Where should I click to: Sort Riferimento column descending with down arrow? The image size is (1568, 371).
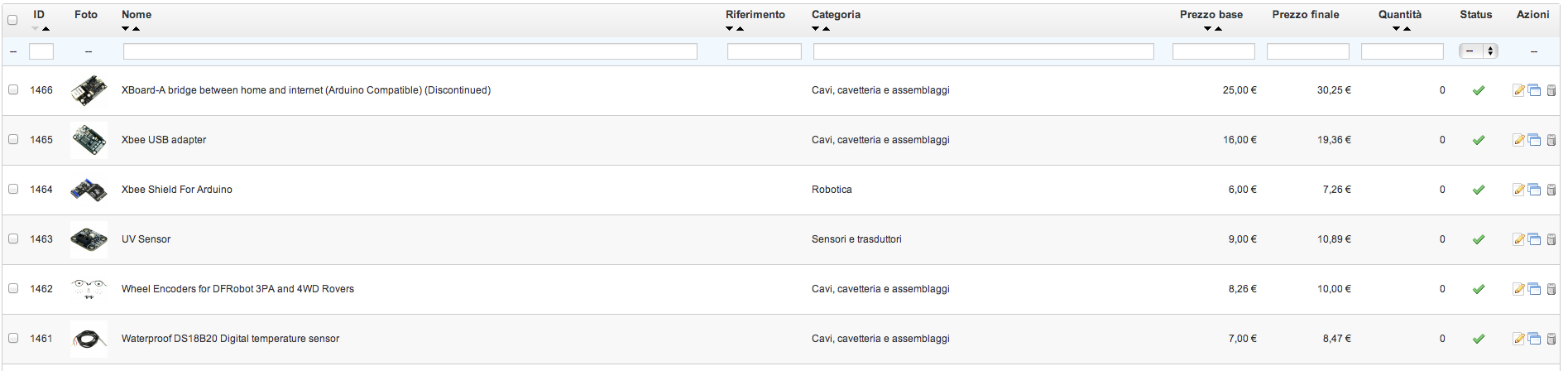point(730,29)
